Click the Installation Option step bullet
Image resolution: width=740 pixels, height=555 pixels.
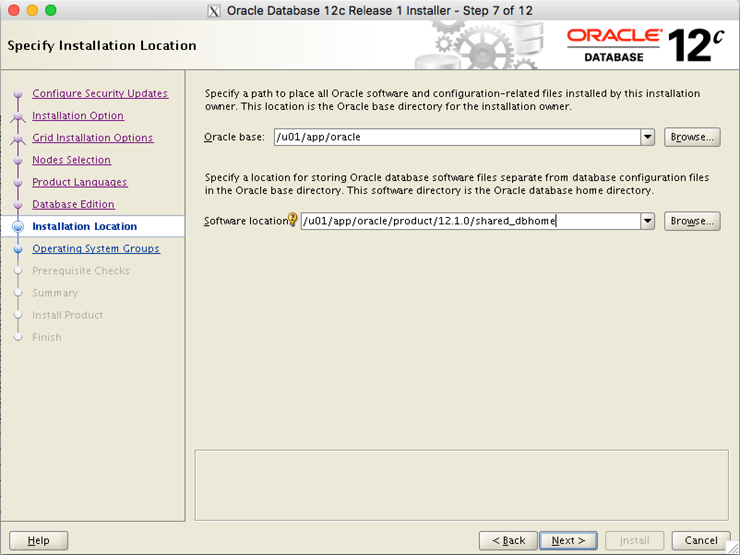[x=18, y=116]
